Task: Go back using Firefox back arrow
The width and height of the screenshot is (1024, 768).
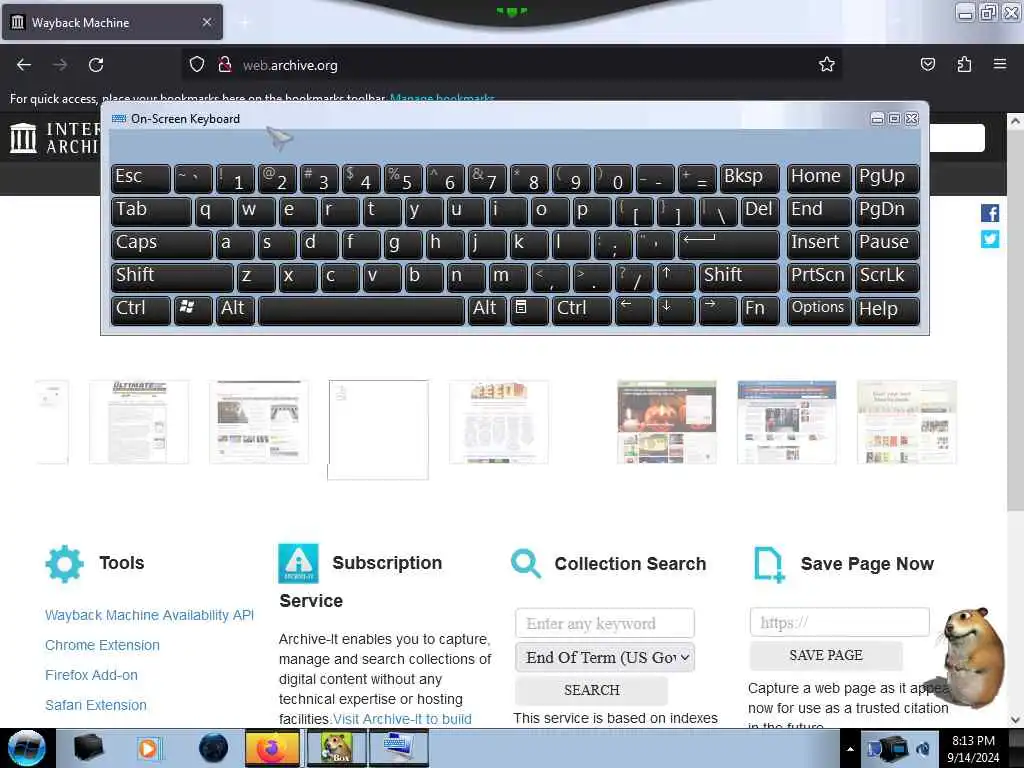Action: tap(24, 65)
